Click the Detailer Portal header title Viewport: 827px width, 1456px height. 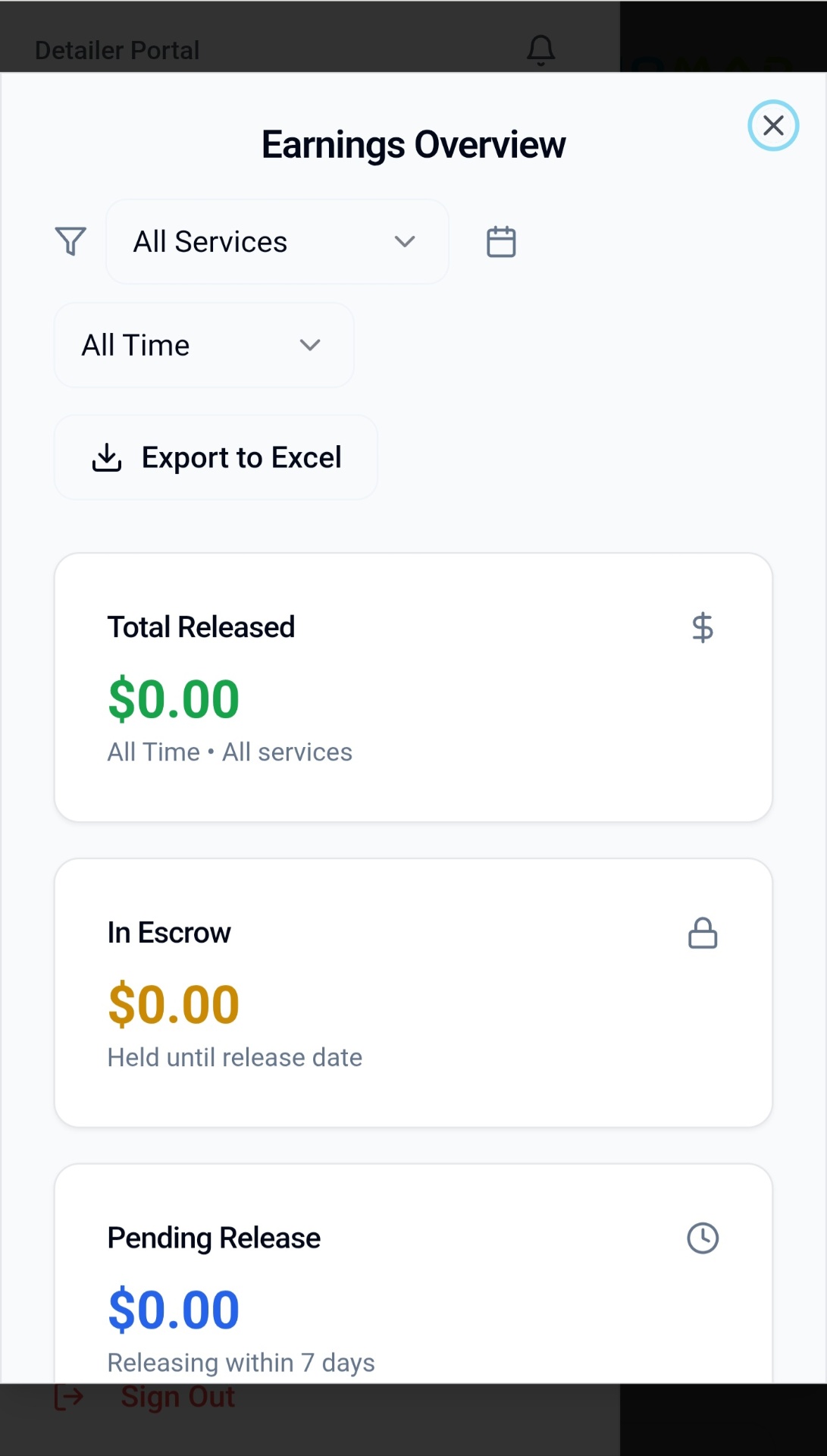[x=117, y=50]
